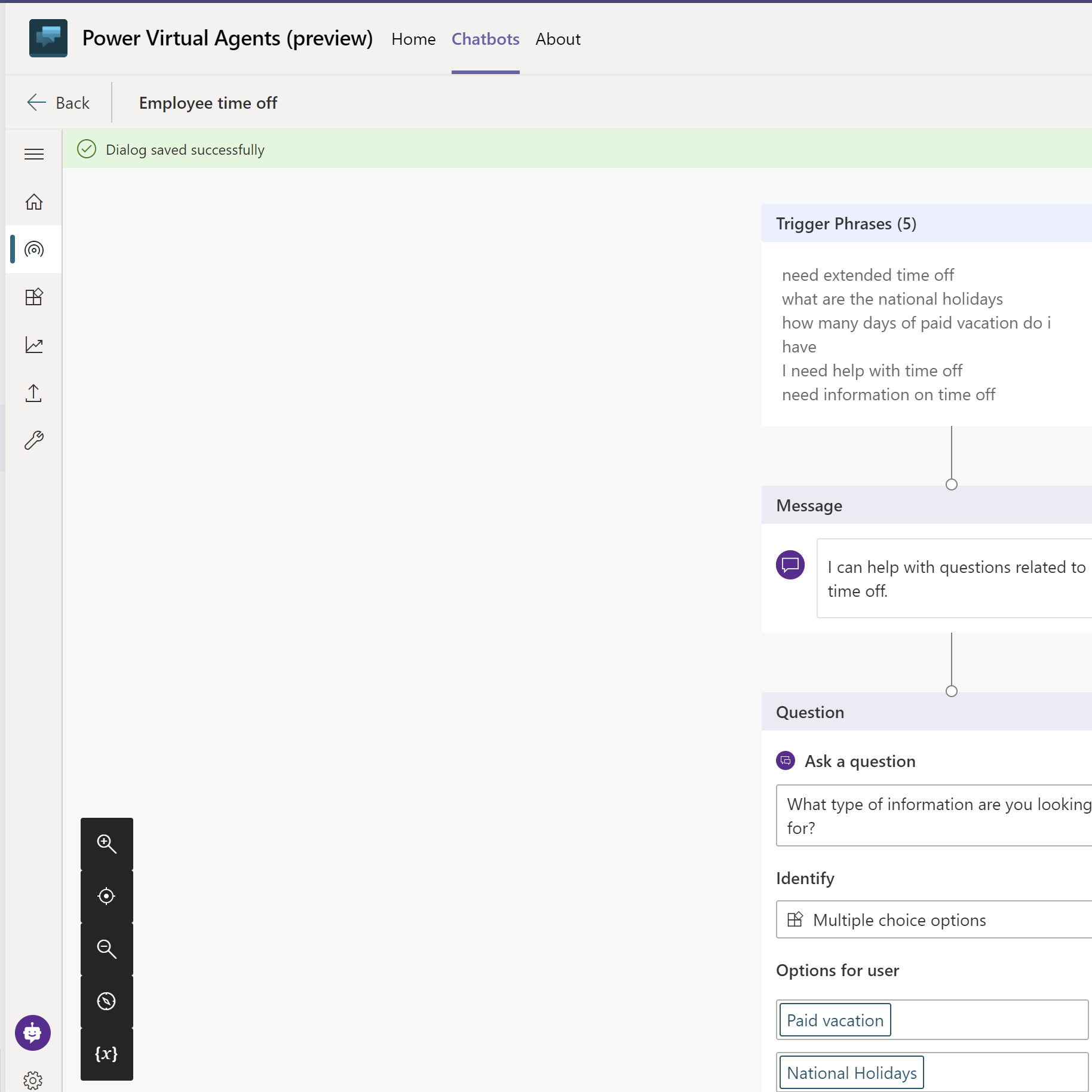Viewport: 1092px width, 1092px height.
Task: Click phrase 'how many days of paid vacation'
Action: click(x=916, y=335)
